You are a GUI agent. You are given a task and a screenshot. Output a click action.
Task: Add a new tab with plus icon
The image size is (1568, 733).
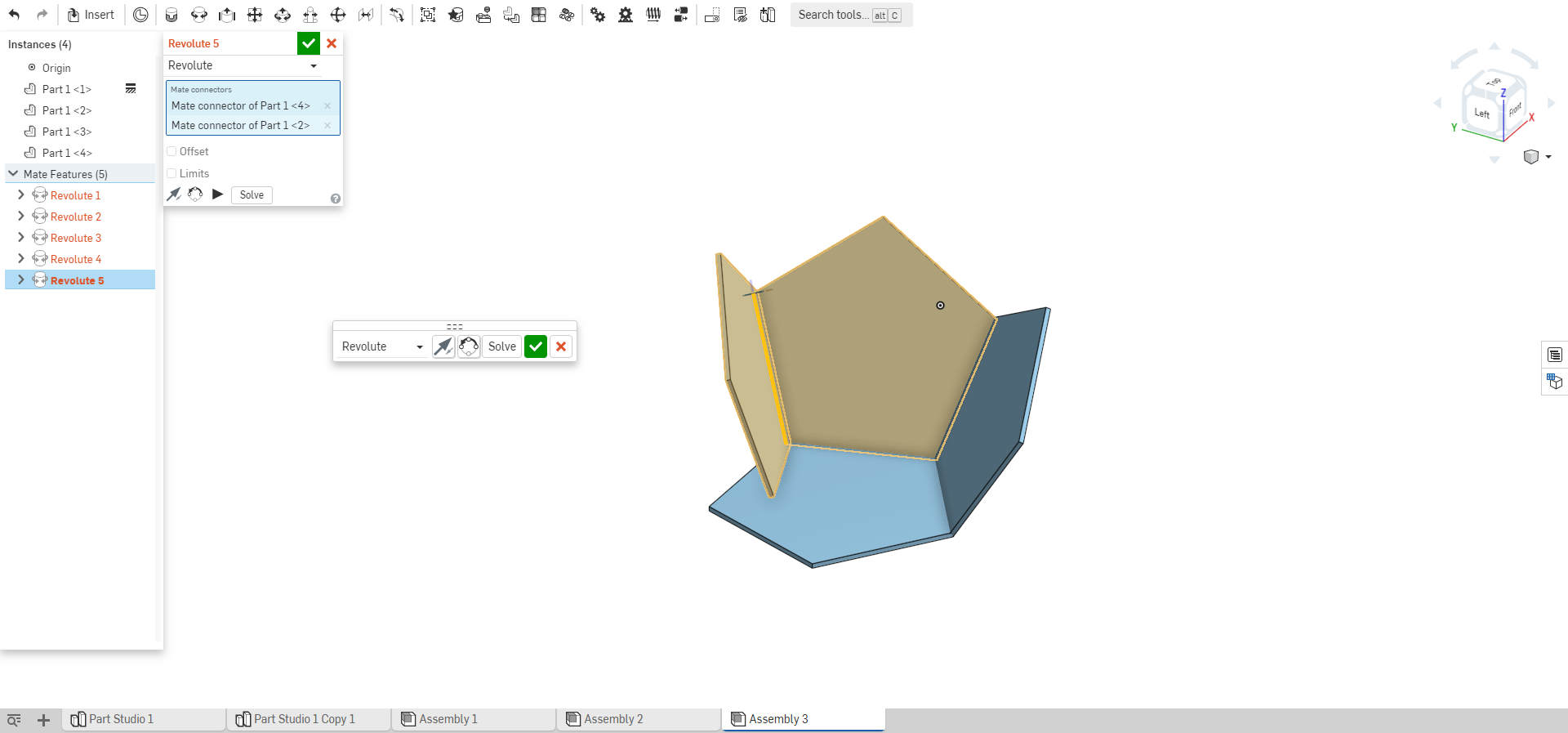click(x=44, y=720)
